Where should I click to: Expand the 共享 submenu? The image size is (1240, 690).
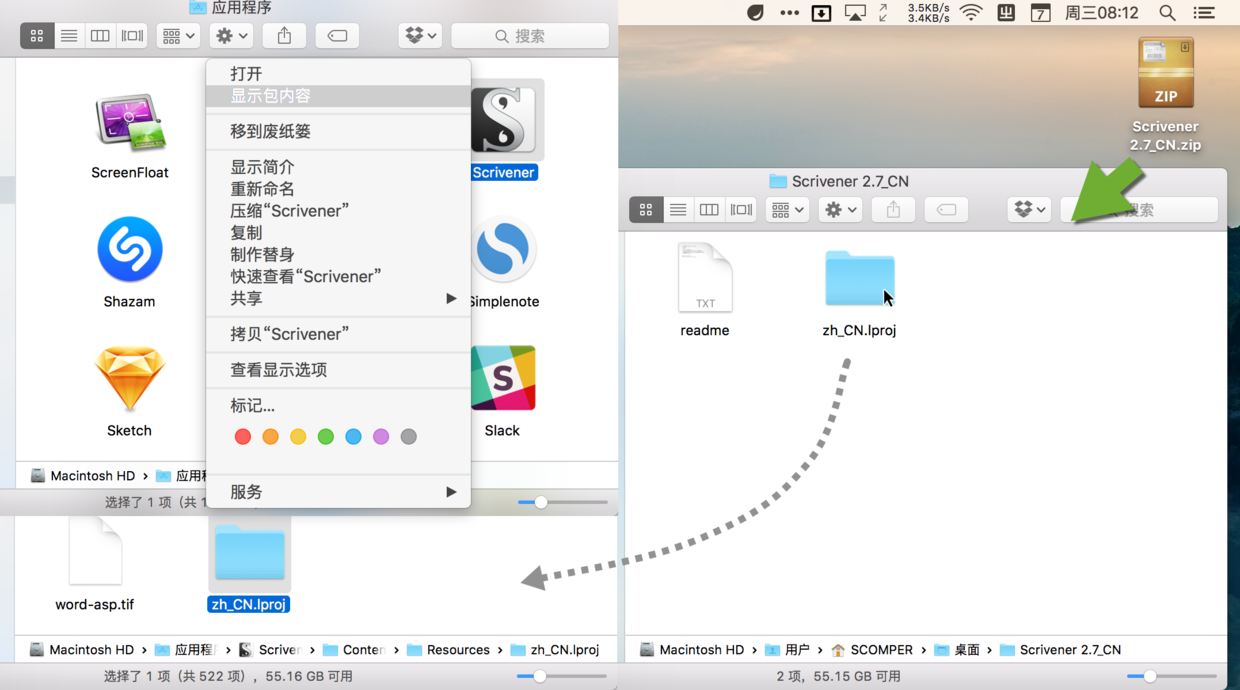(x=338, y=298)
